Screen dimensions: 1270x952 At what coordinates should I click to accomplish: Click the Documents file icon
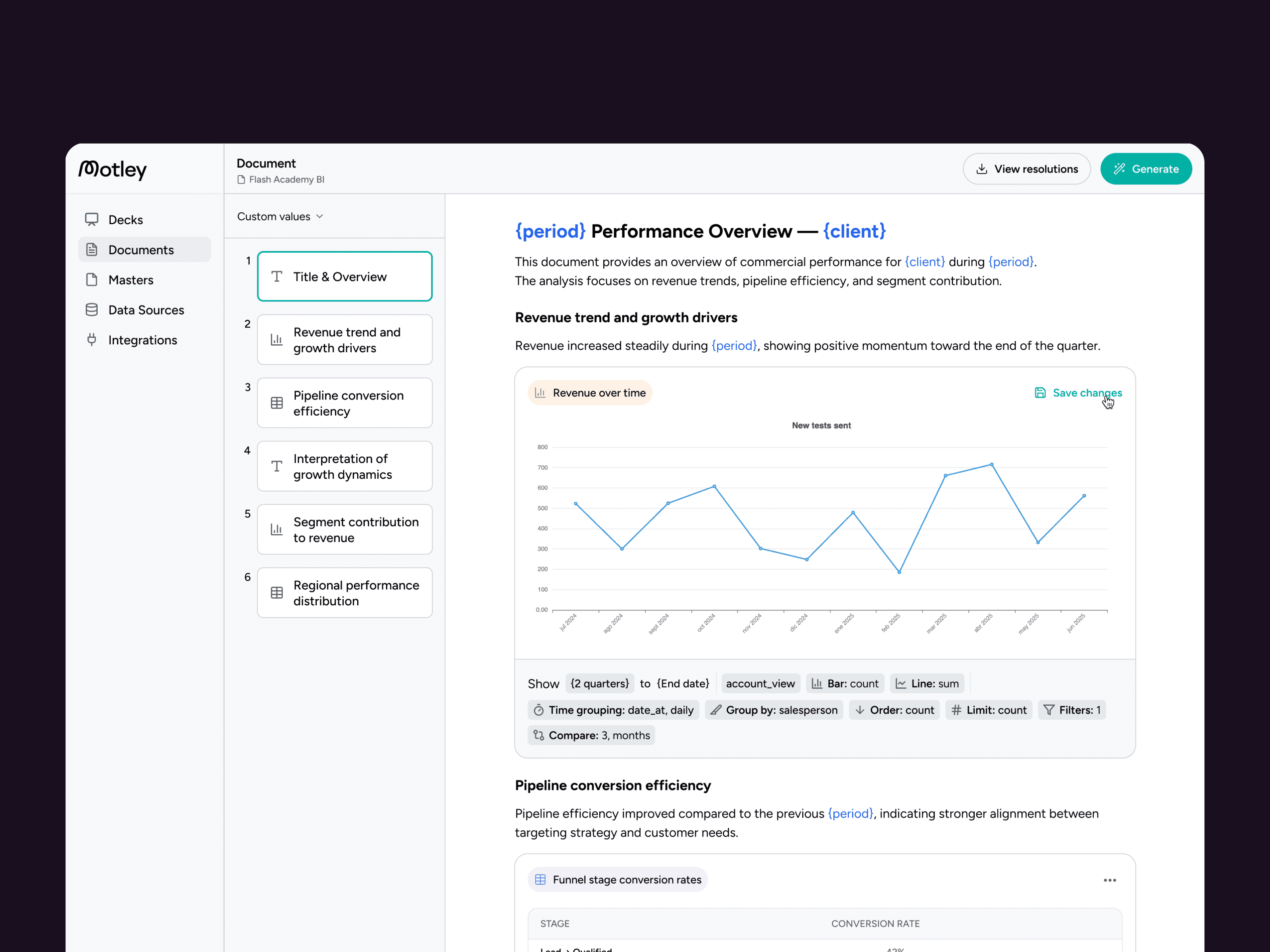click(92, 250)
